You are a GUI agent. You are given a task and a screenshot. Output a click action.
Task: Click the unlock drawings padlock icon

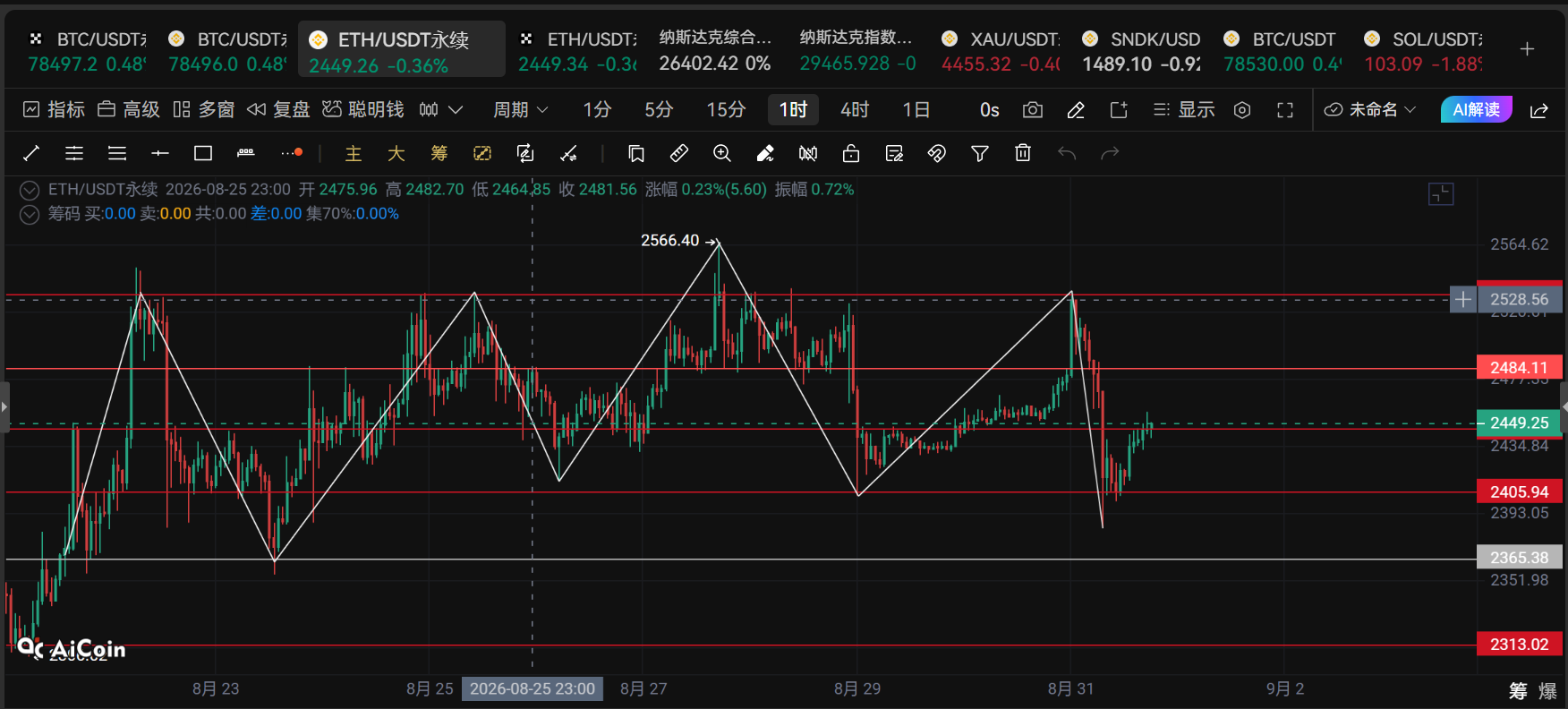tap(851, 154)
